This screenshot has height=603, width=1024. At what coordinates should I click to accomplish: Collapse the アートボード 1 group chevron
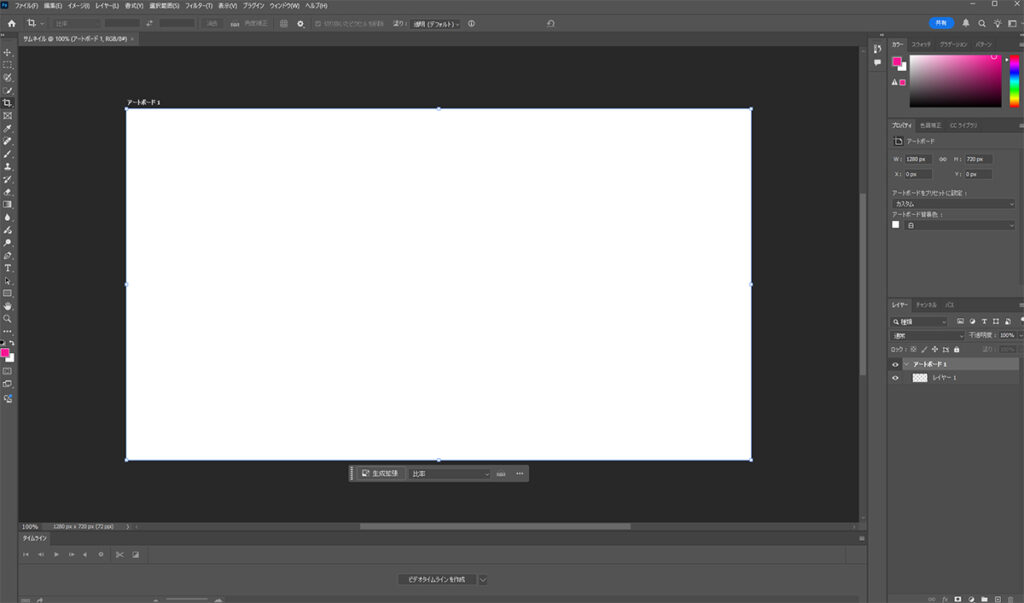(906, 365)
